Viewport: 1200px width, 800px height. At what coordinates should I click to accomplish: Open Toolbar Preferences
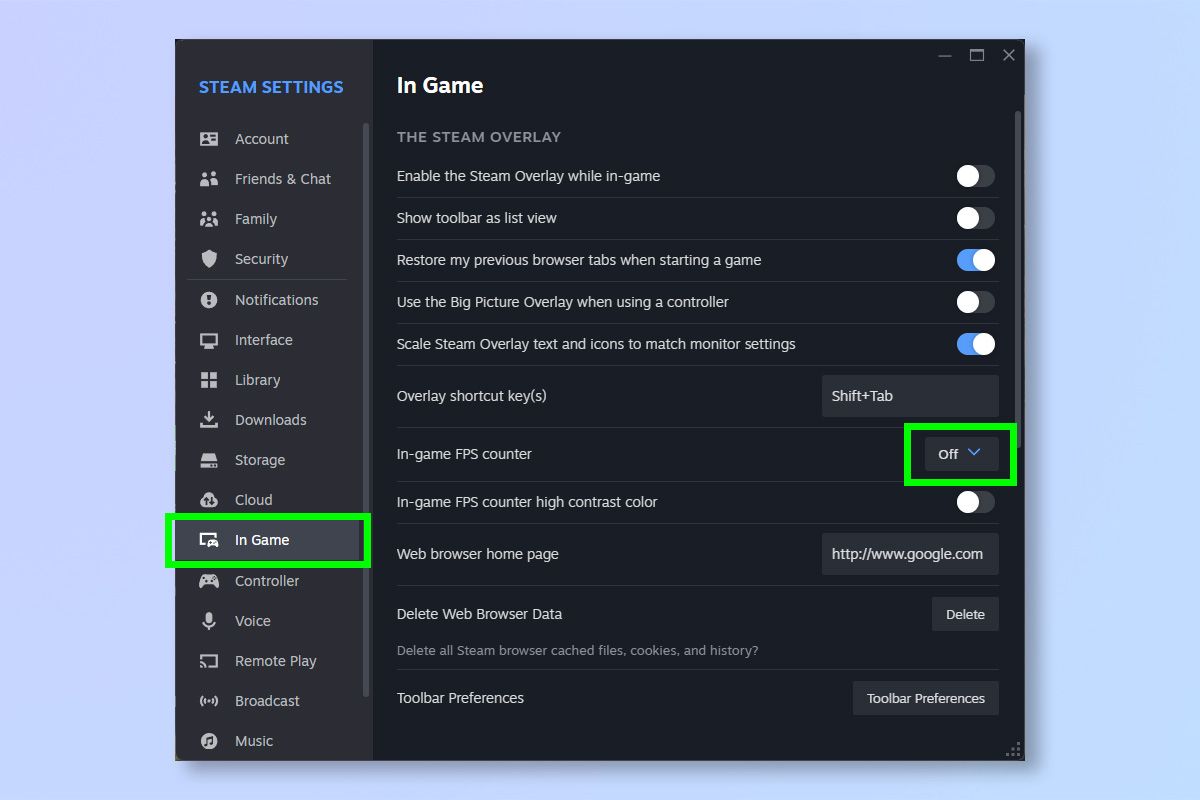click(x=925, y=698)
